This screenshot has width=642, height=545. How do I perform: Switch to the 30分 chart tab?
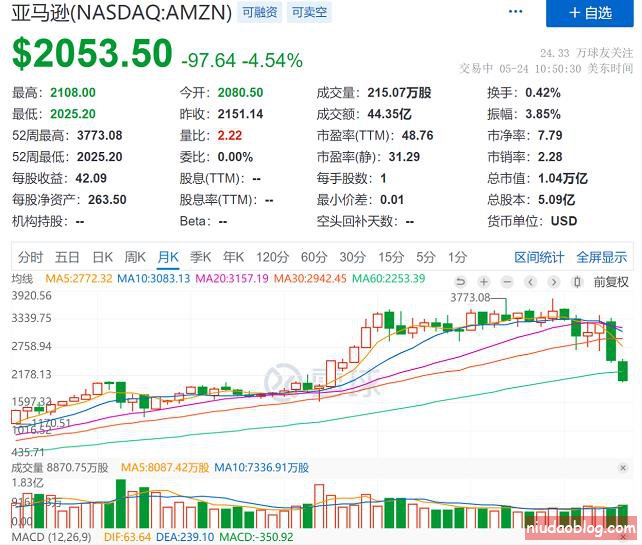click(x=353, y=257)
